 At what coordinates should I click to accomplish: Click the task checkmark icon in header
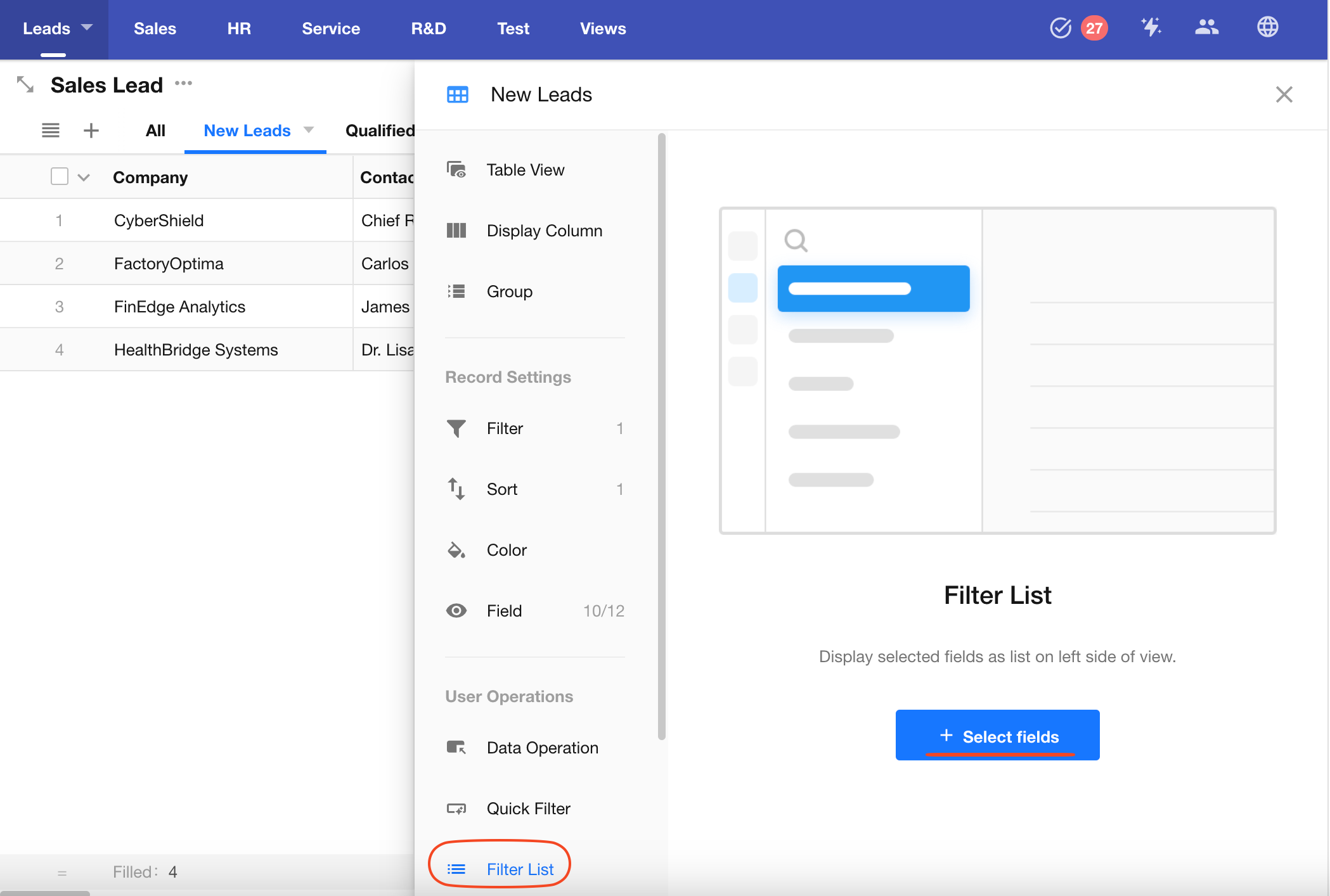point(1060,28)
